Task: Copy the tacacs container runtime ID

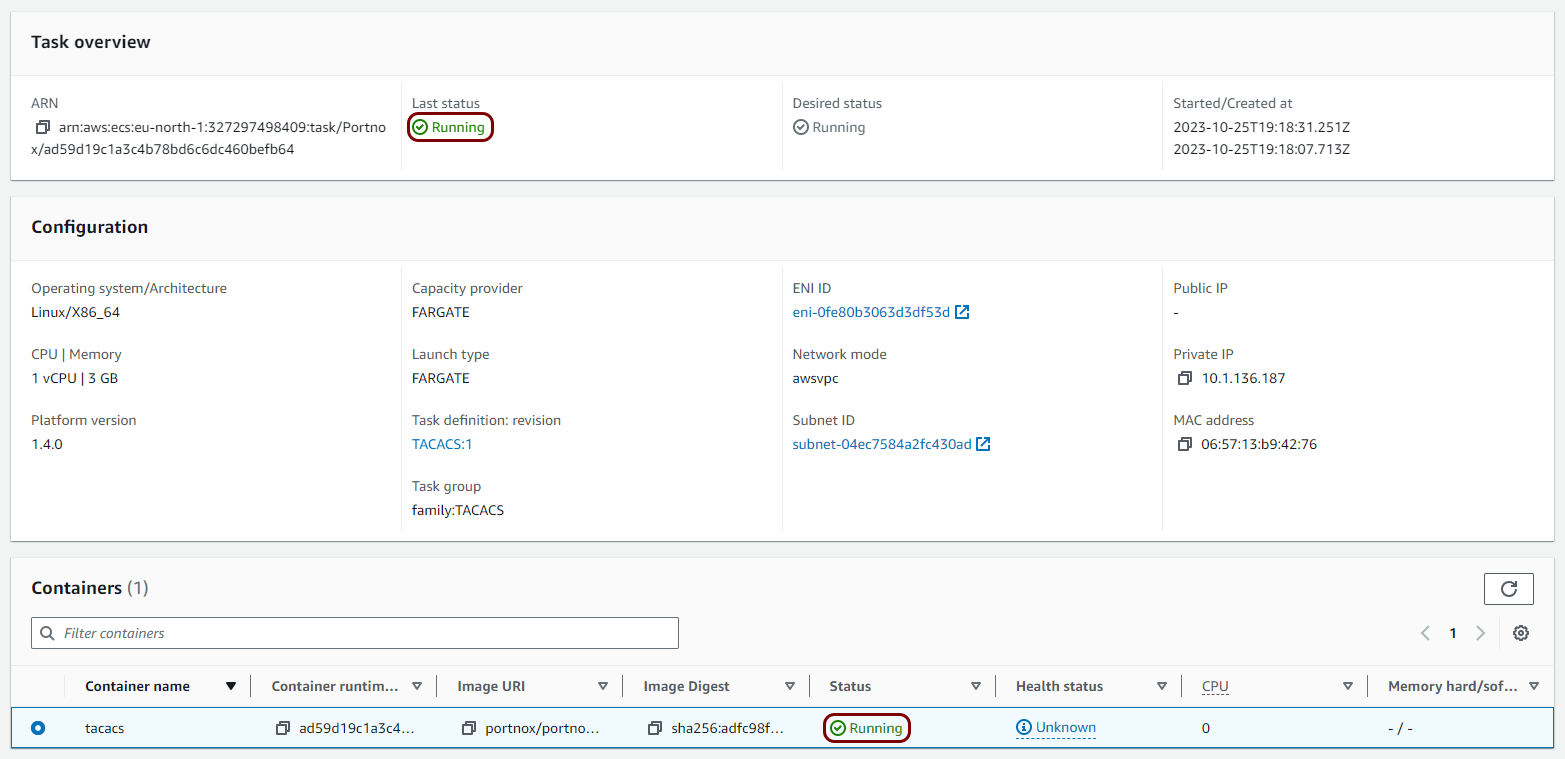Action: [x=283, y=728]
